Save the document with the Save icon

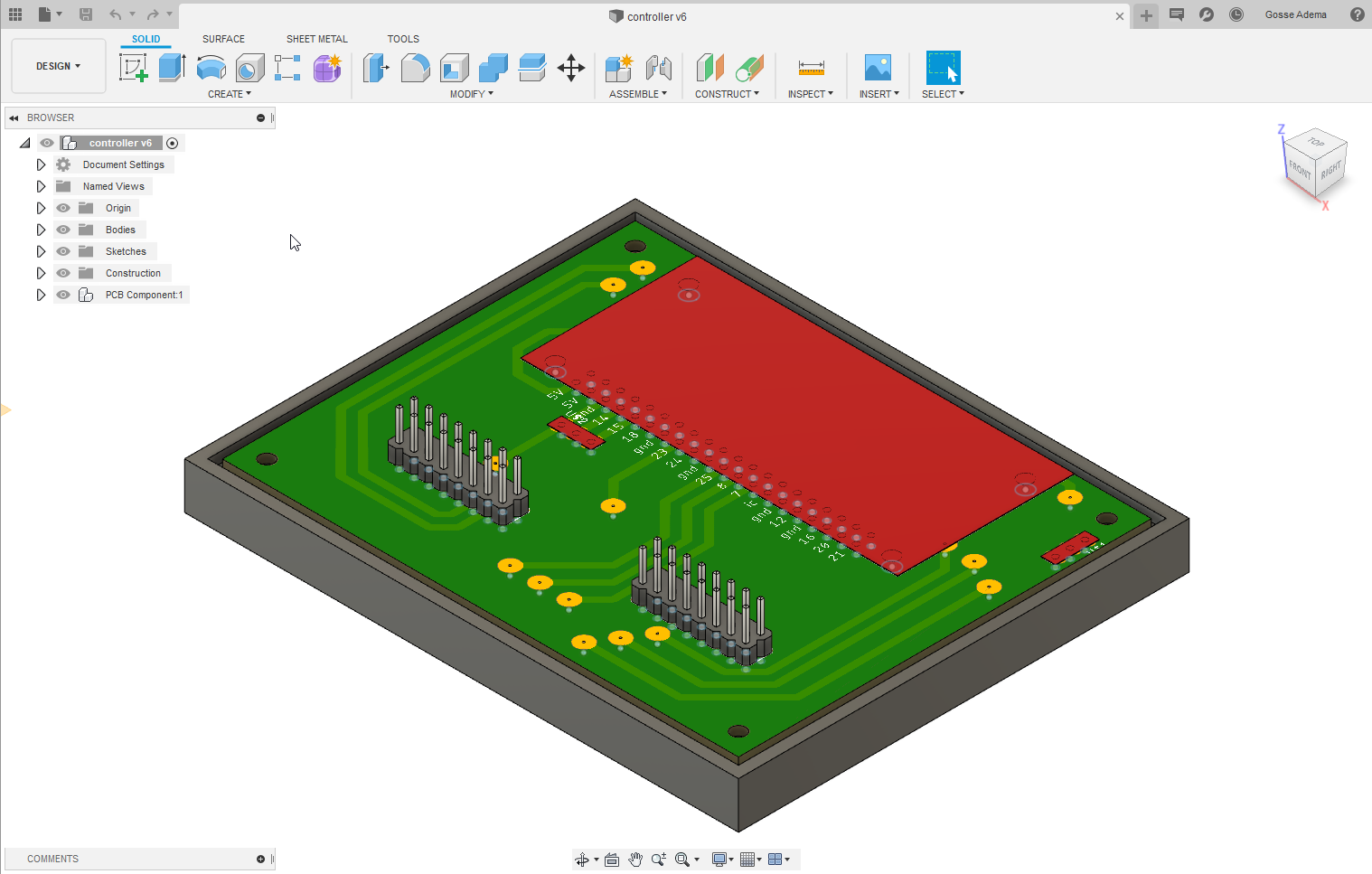86,14
